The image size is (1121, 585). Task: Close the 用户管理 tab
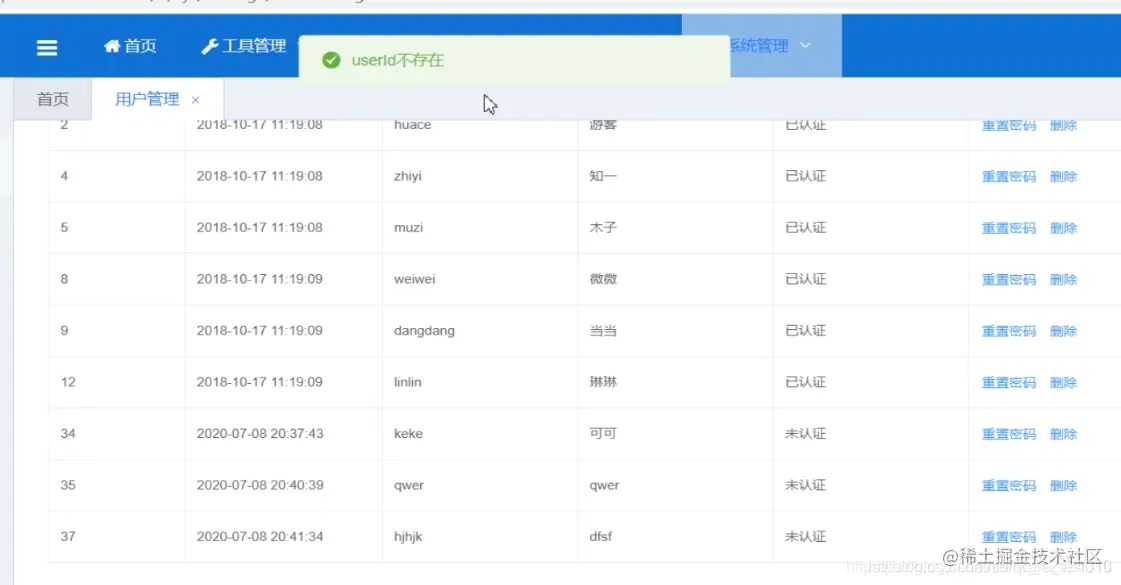click(x=195, y=100)
